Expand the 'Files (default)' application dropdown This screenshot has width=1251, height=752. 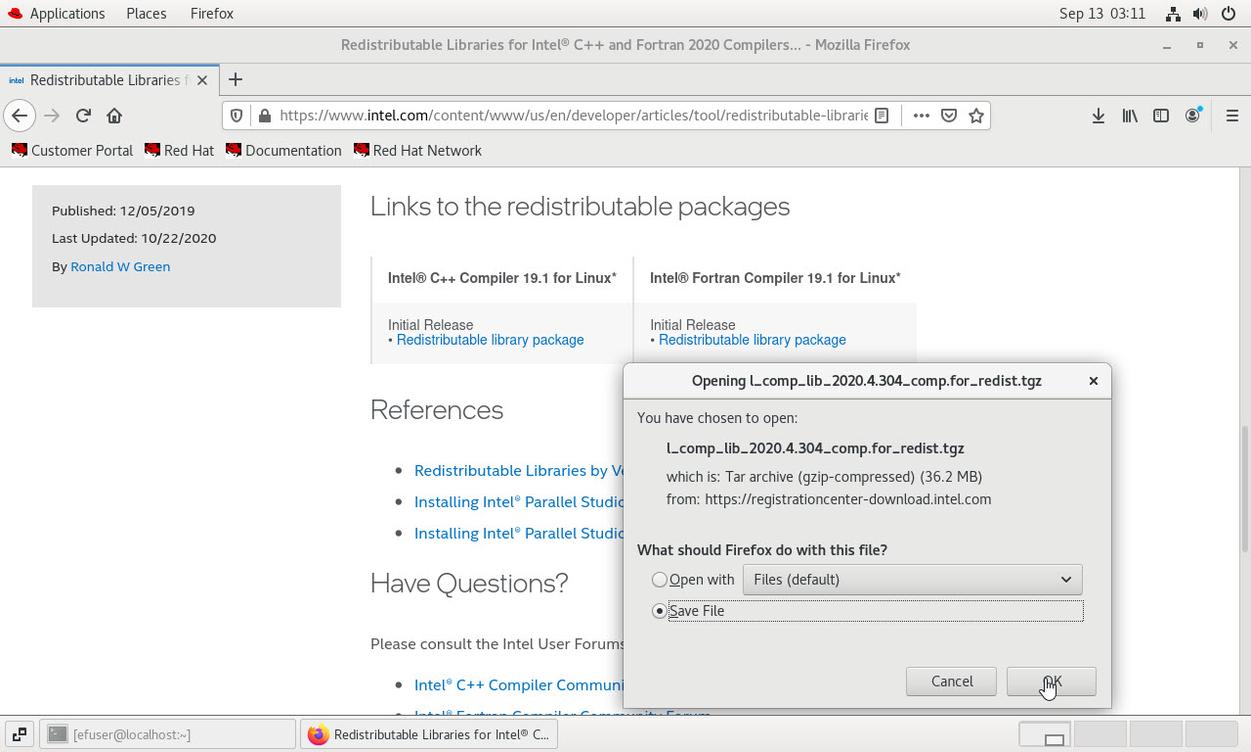click(x=912, y=579)
